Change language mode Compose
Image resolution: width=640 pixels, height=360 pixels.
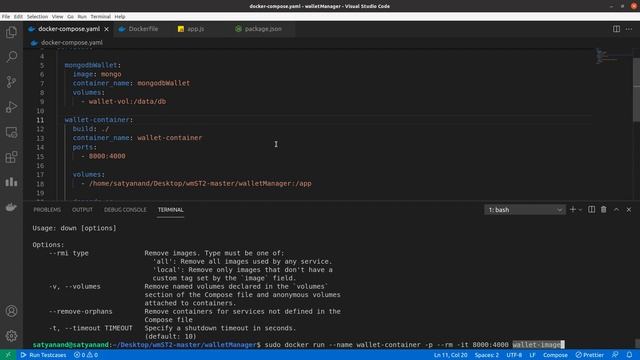[x=555, y=355]
